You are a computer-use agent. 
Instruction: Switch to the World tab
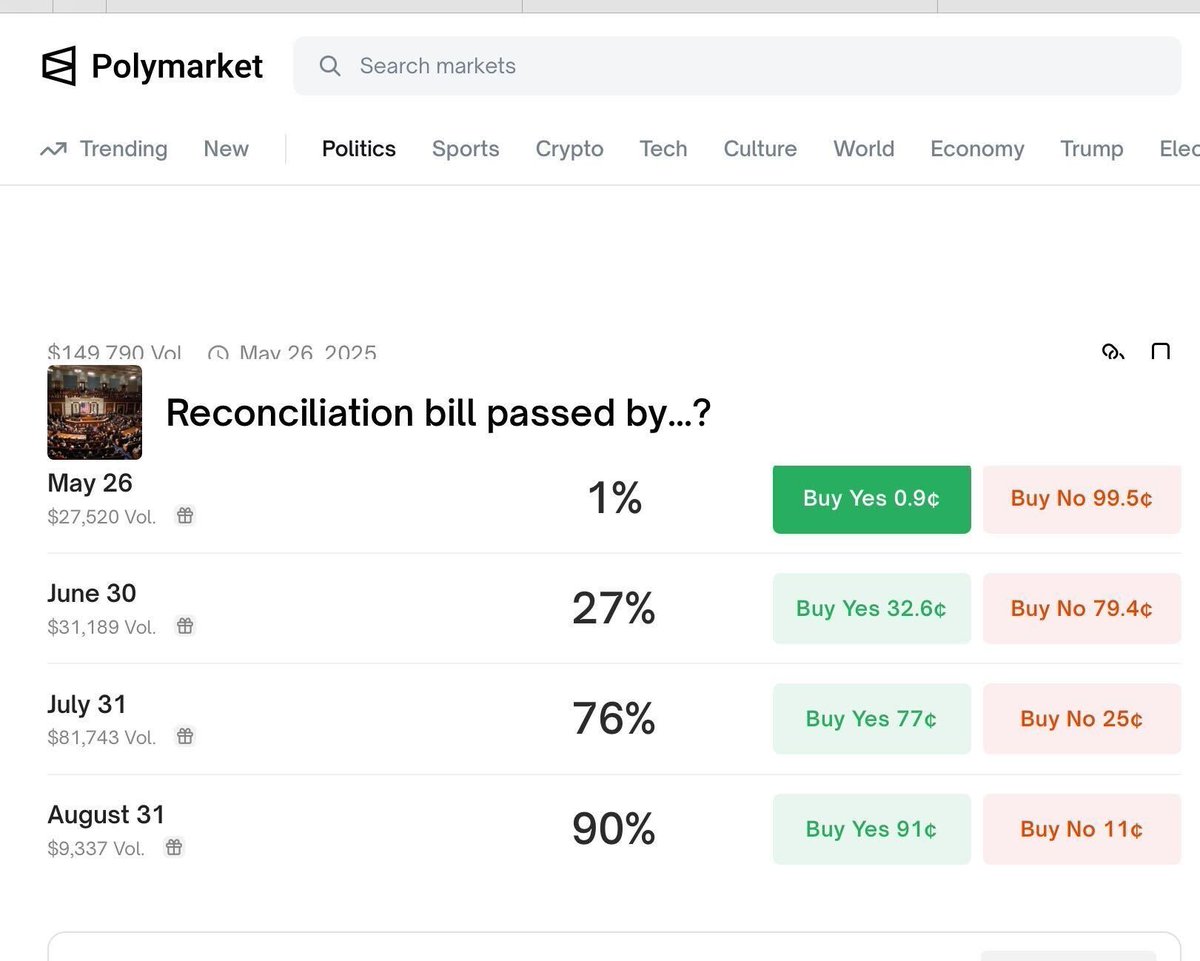pyautogui.click(x=864, y=149)
